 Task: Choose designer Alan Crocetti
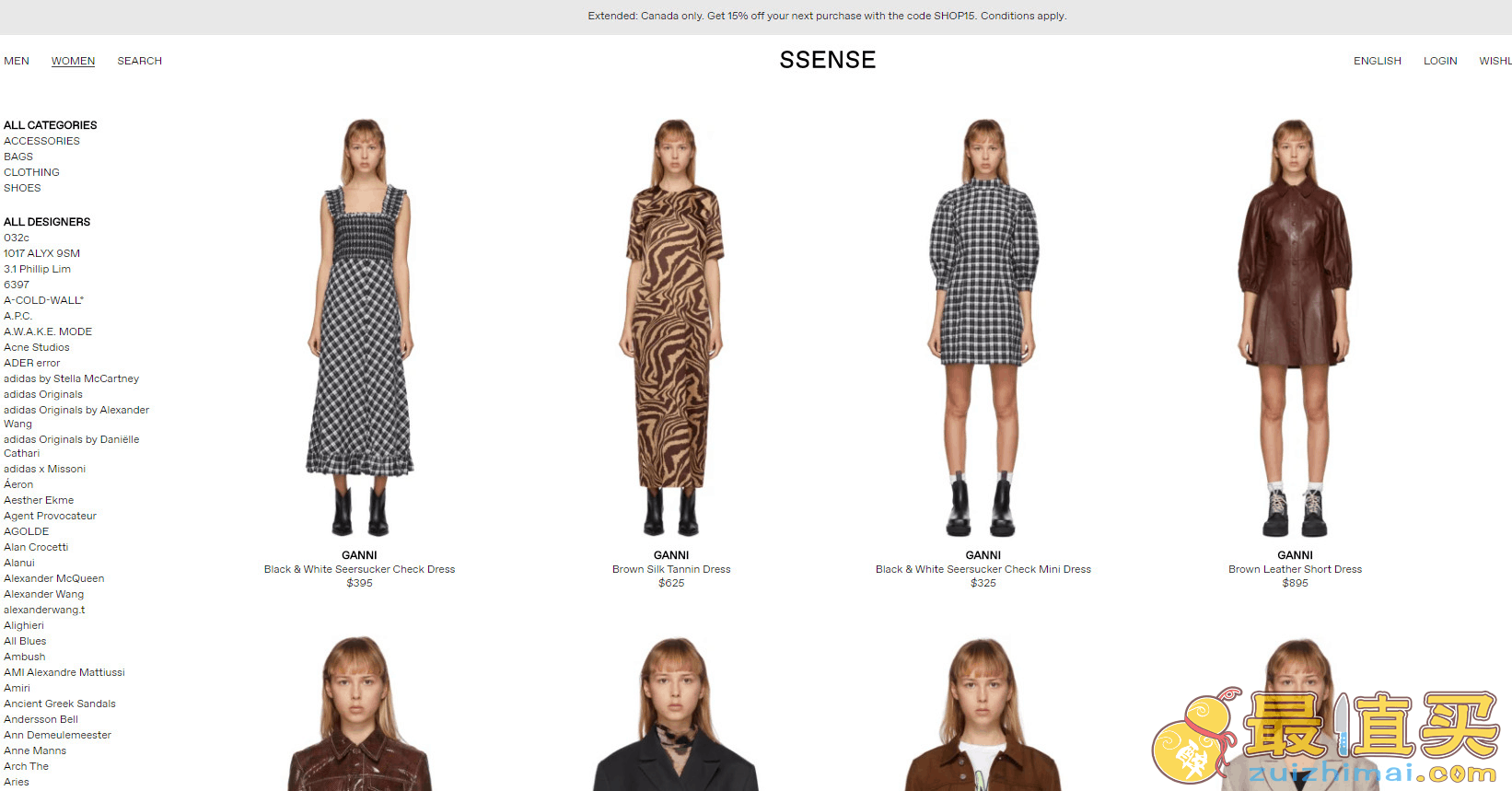36,547
